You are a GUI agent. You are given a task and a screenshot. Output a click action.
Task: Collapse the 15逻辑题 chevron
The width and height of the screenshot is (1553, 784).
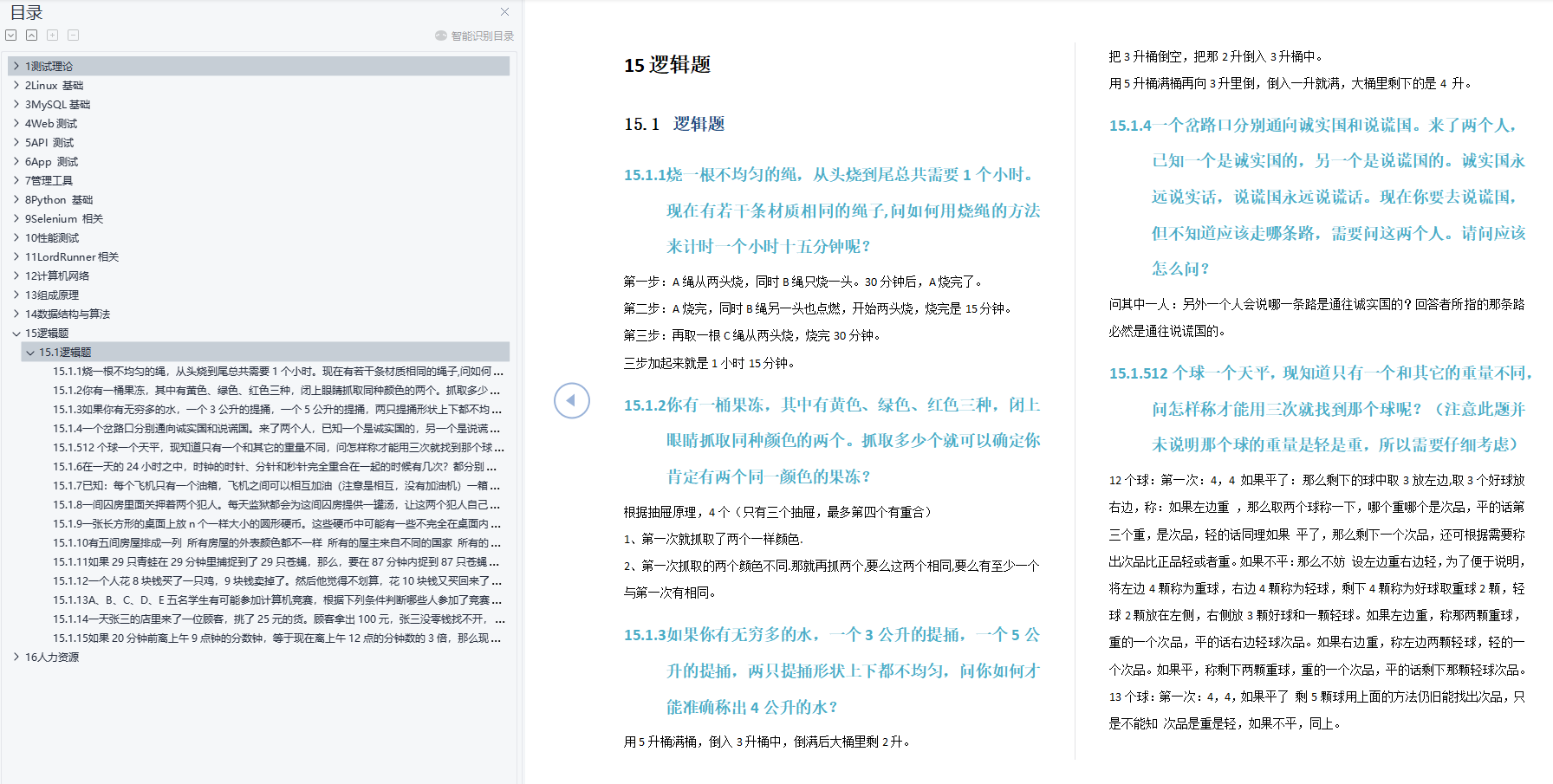point(16,333)
